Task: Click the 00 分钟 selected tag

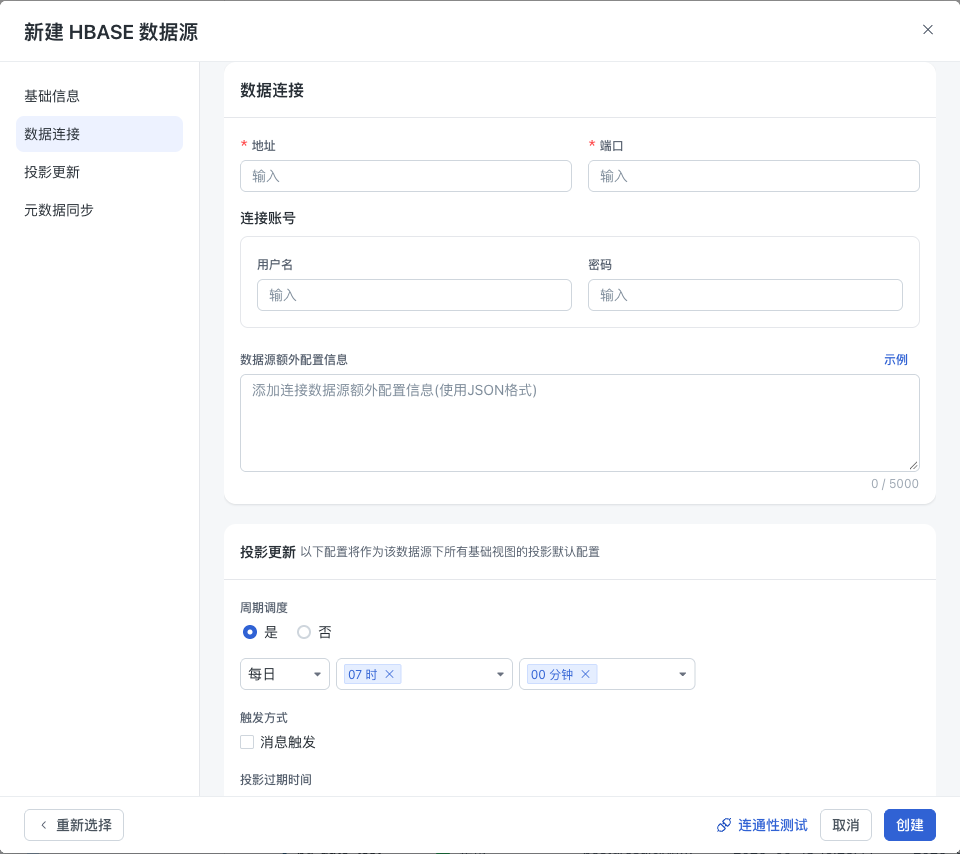Action: tap(562, 674)
